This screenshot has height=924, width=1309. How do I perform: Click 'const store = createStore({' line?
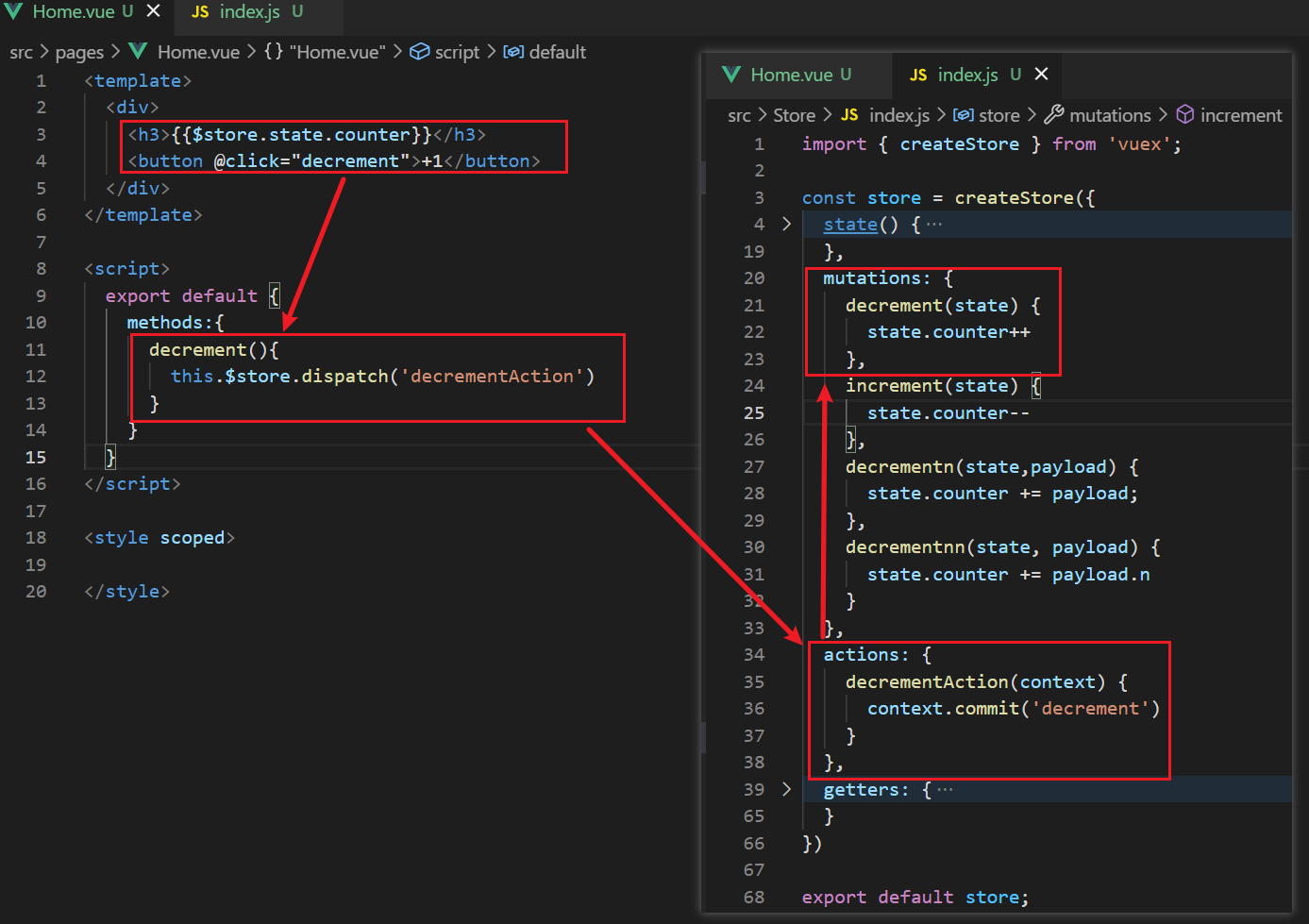point(948,198)
